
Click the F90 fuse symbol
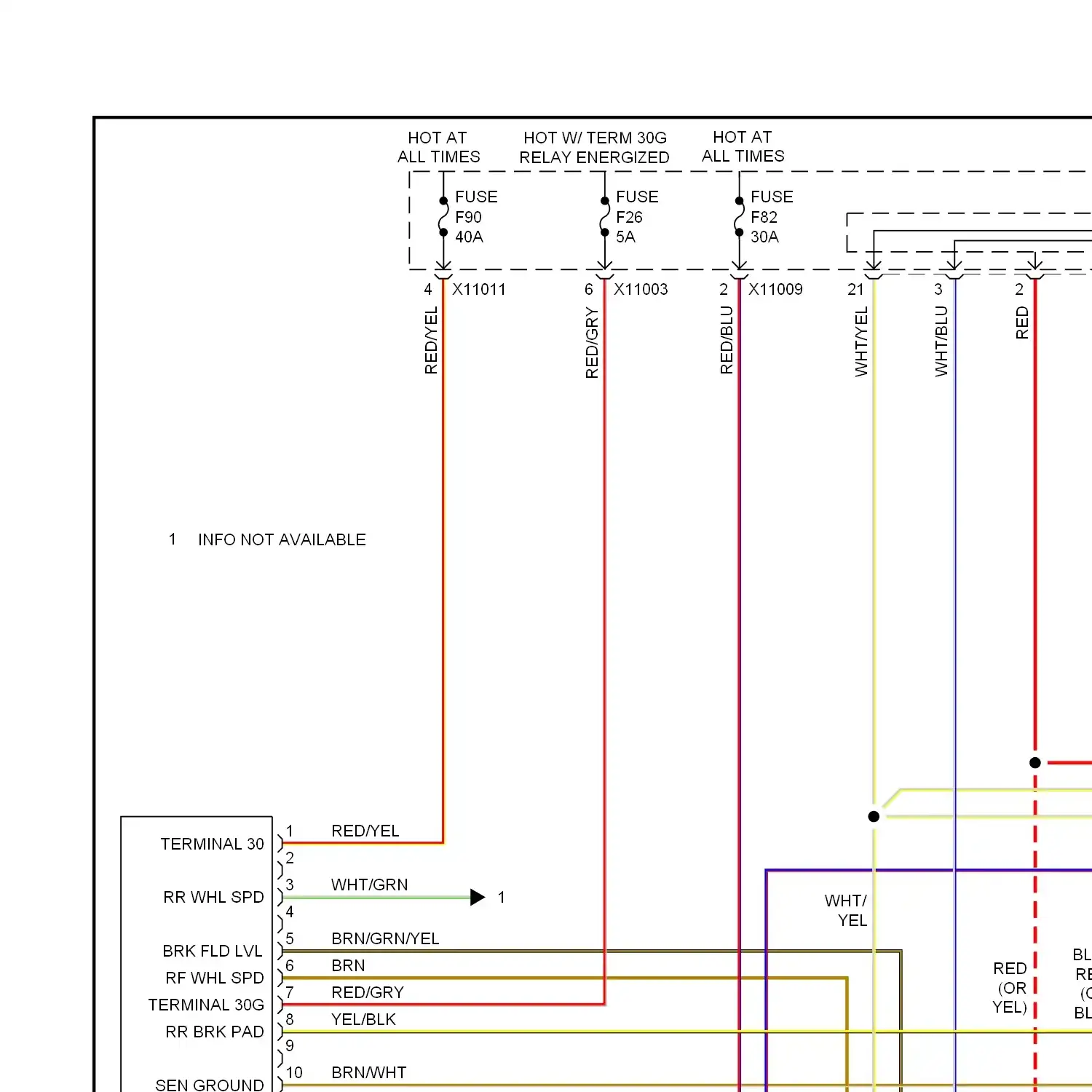point(443,216)
